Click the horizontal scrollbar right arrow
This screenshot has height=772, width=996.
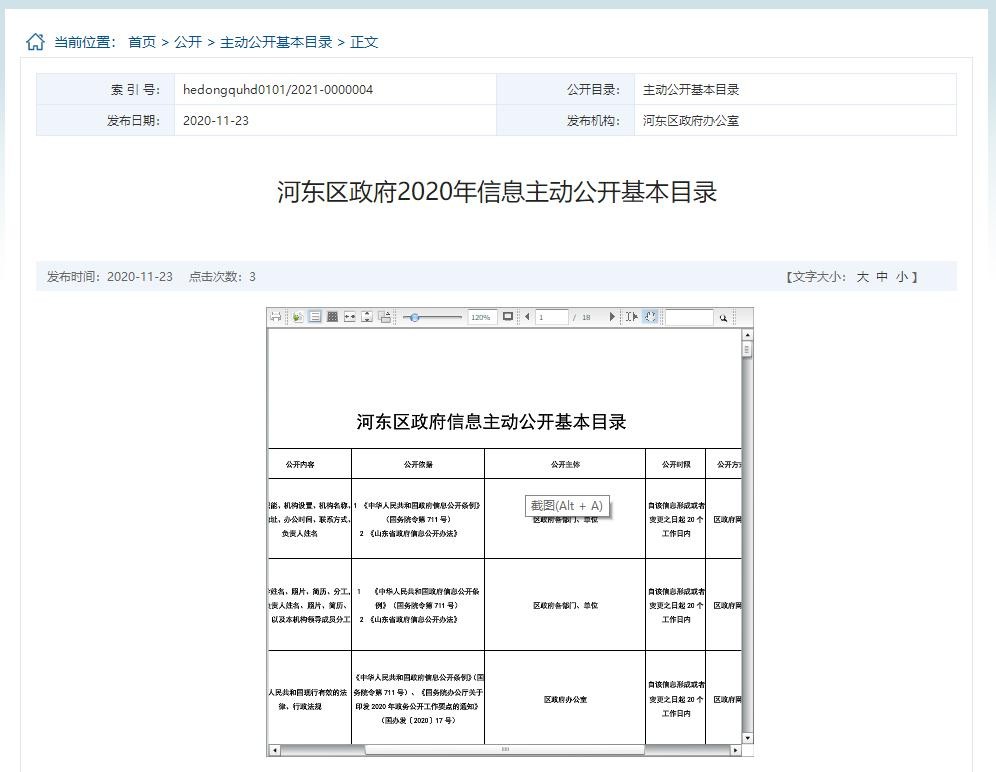point(736,750)
